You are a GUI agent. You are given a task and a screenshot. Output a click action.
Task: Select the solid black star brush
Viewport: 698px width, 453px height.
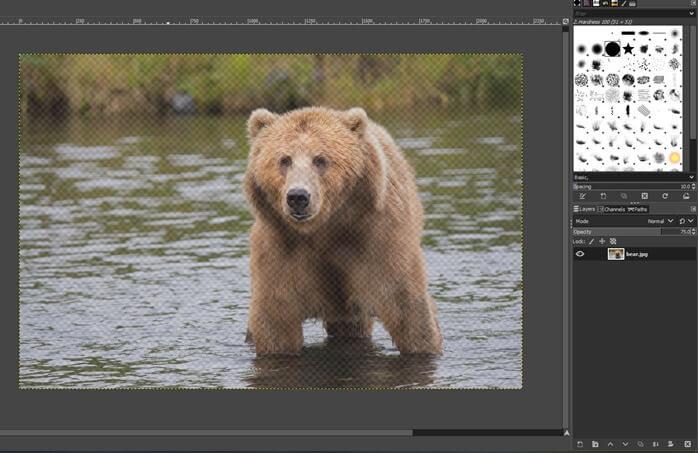coord(628,49)
